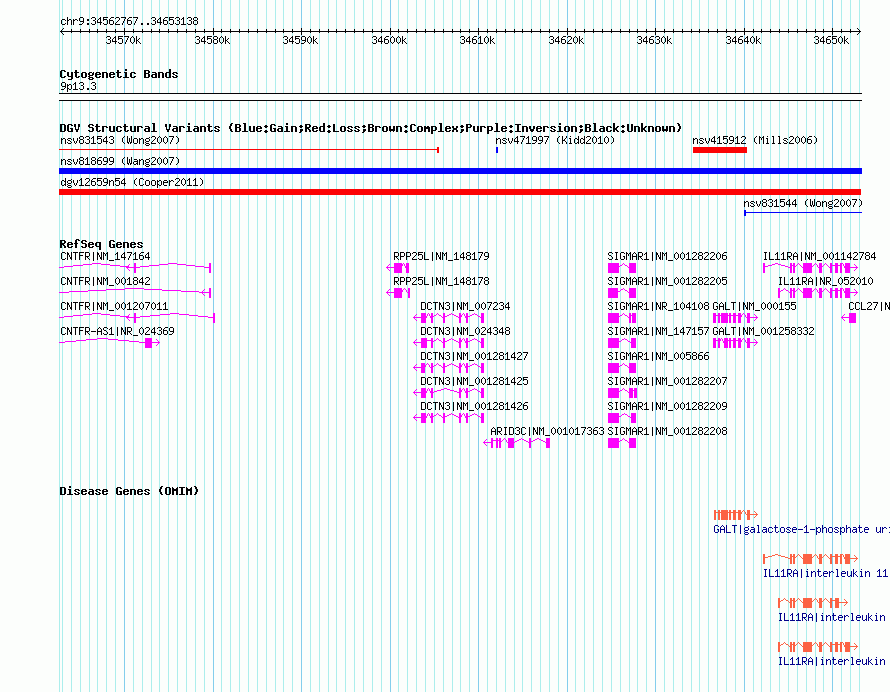Image resolution: width=890 pixels, height=692 pixels.
Task: Open IL11RA|NM_001142784 gene label
Action: pos(819,257)
